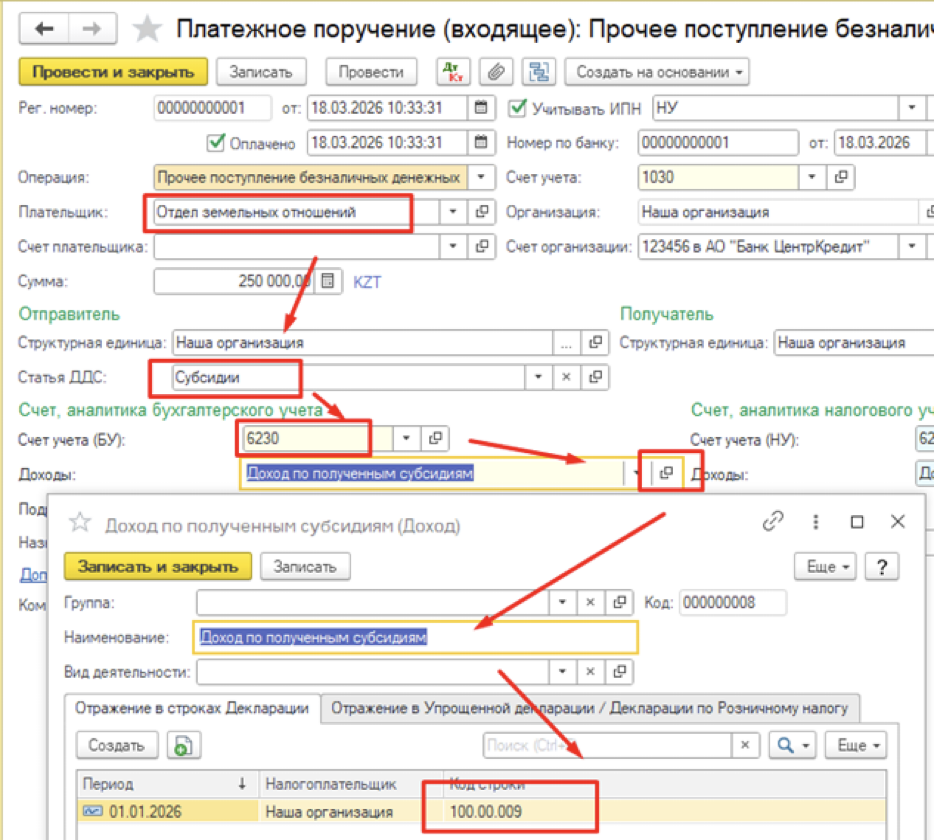Screen dimensions: 934x840
Task: Open calendar picker for Рег. номер date
Action: (x=481, y=108)
